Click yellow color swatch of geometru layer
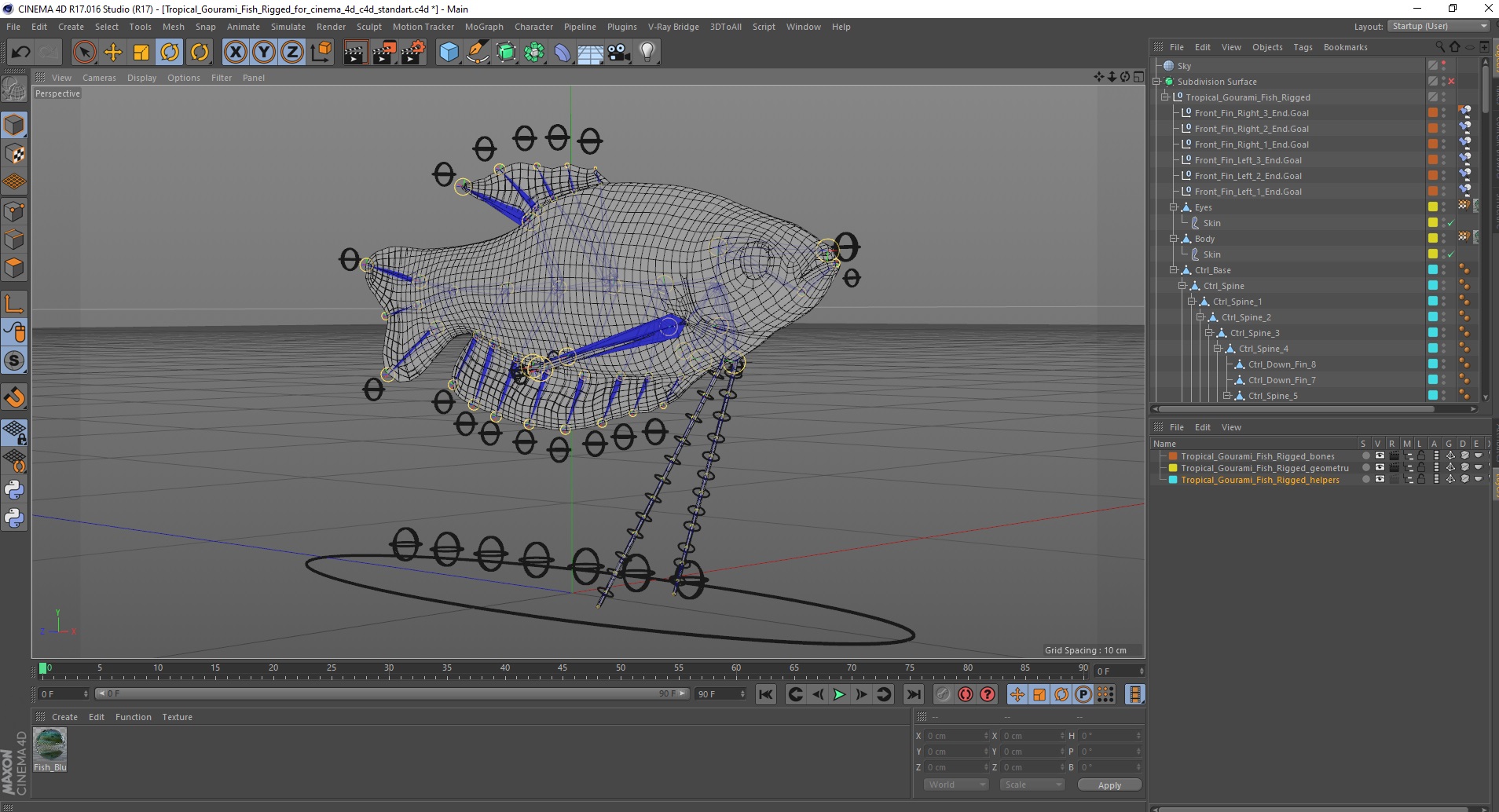Image resolution: width=1499 pixels, height=812 pixels. [1173, 468]
